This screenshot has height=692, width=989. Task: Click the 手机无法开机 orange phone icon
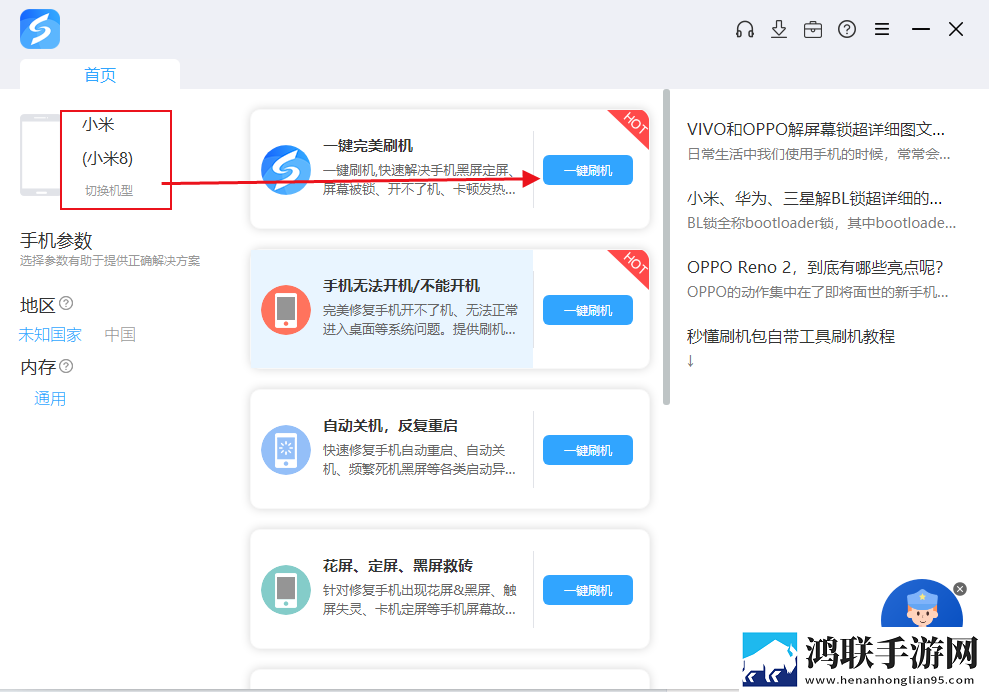[286, 310]
